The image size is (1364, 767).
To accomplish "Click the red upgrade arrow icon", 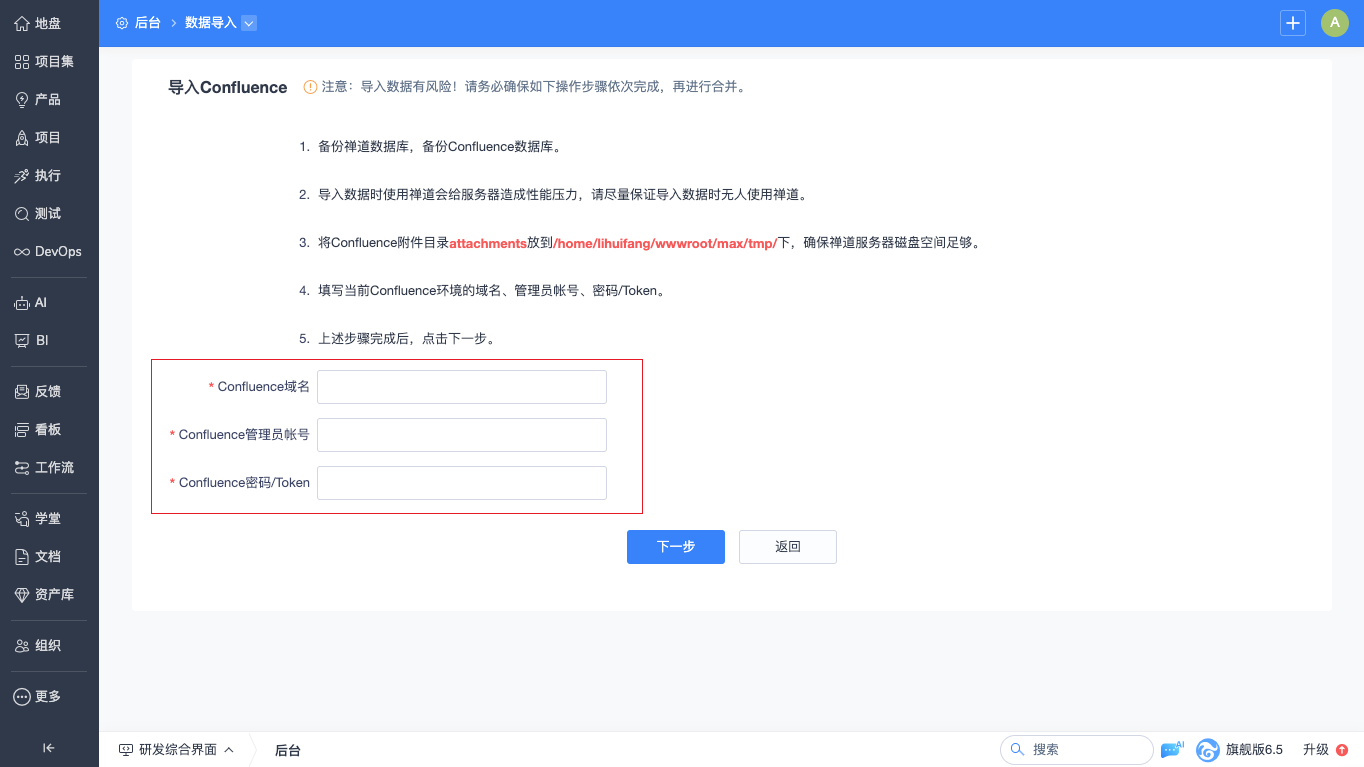I will click(1342, 750).
